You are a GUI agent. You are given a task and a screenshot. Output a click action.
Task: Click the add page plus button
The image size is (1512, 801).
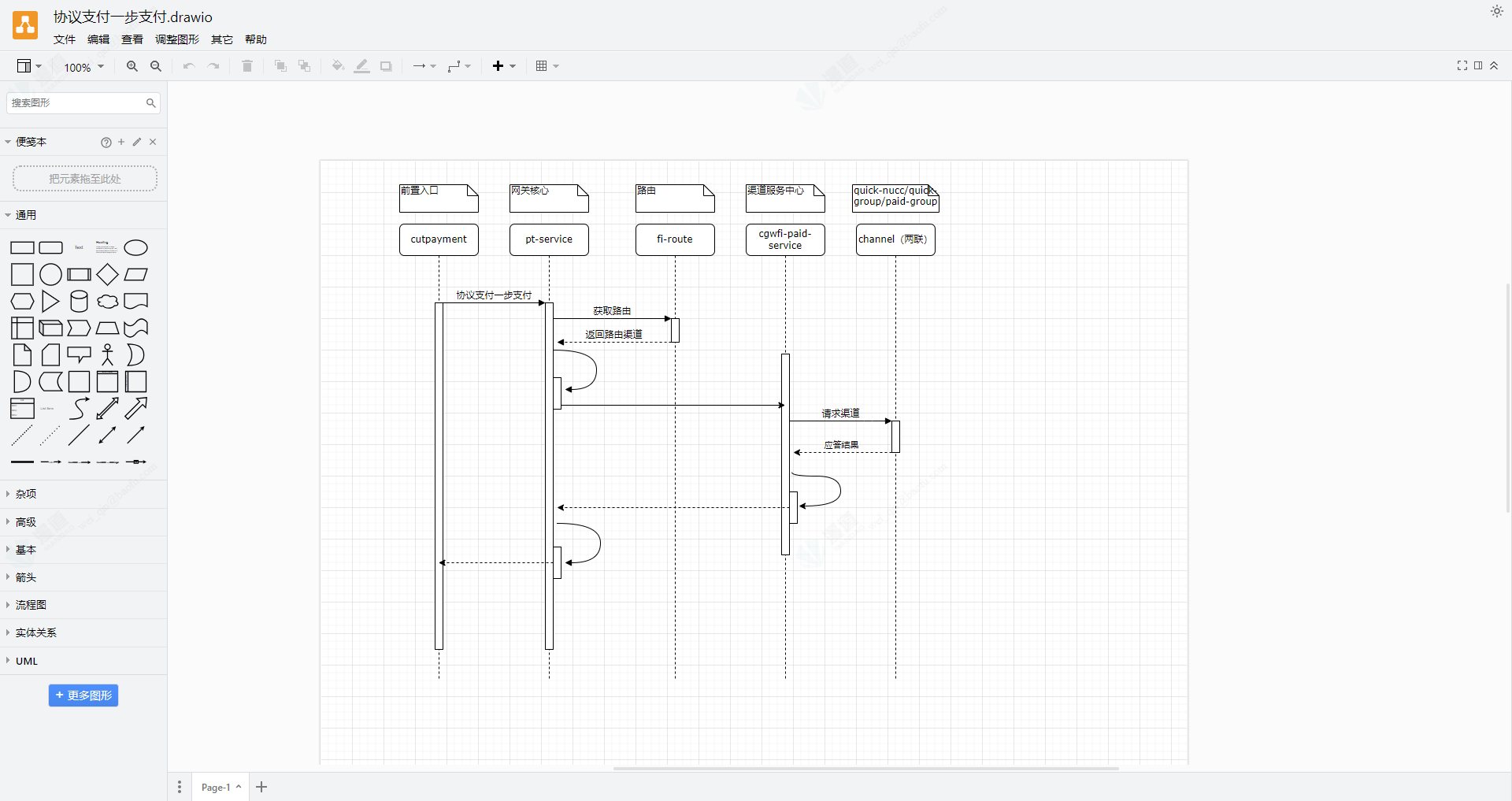coord(261,787)
